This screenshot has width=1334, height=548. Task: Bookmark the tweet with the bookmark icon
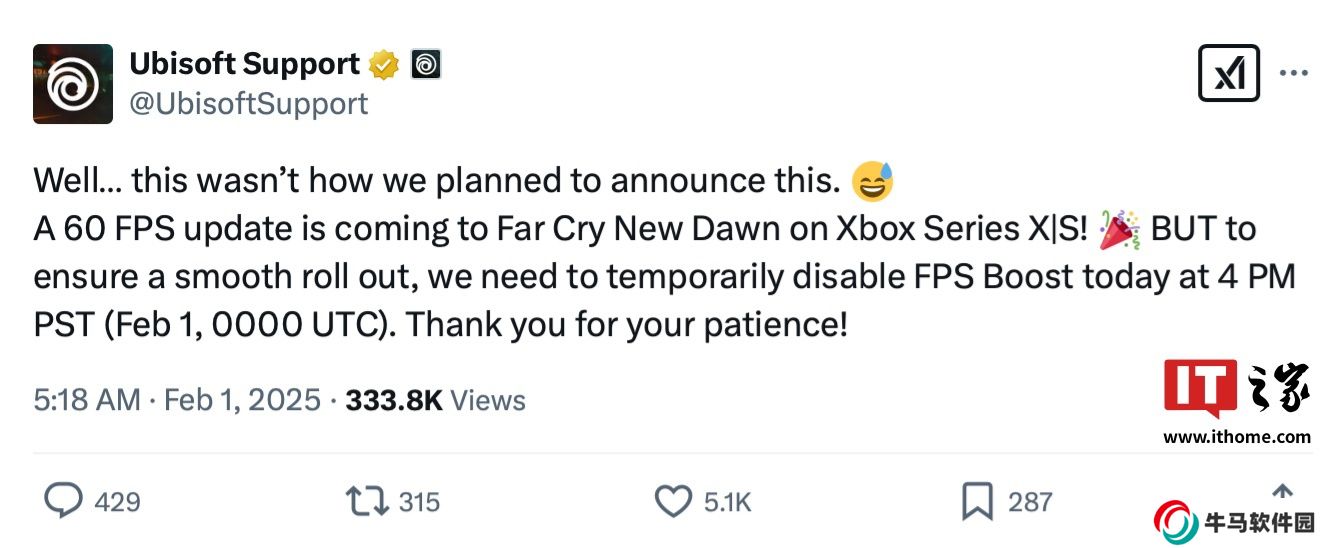coord(976,501)
